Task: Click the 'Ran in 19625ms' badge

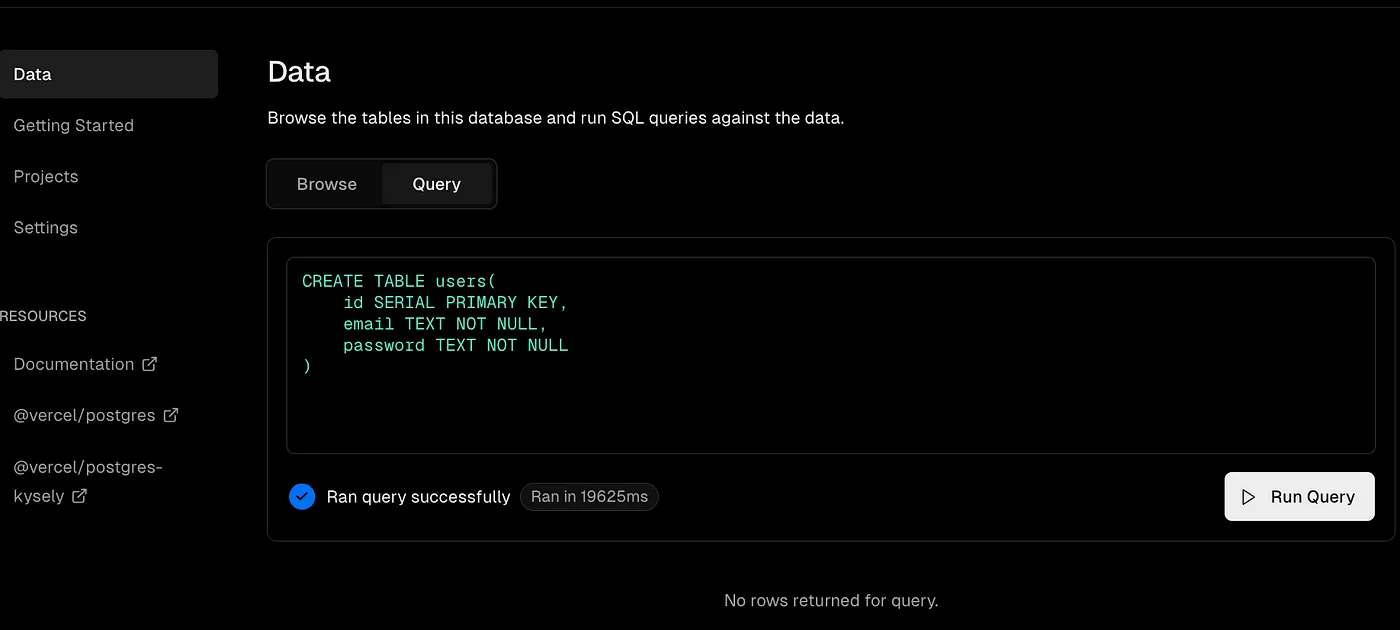Action: pos(589,497)
